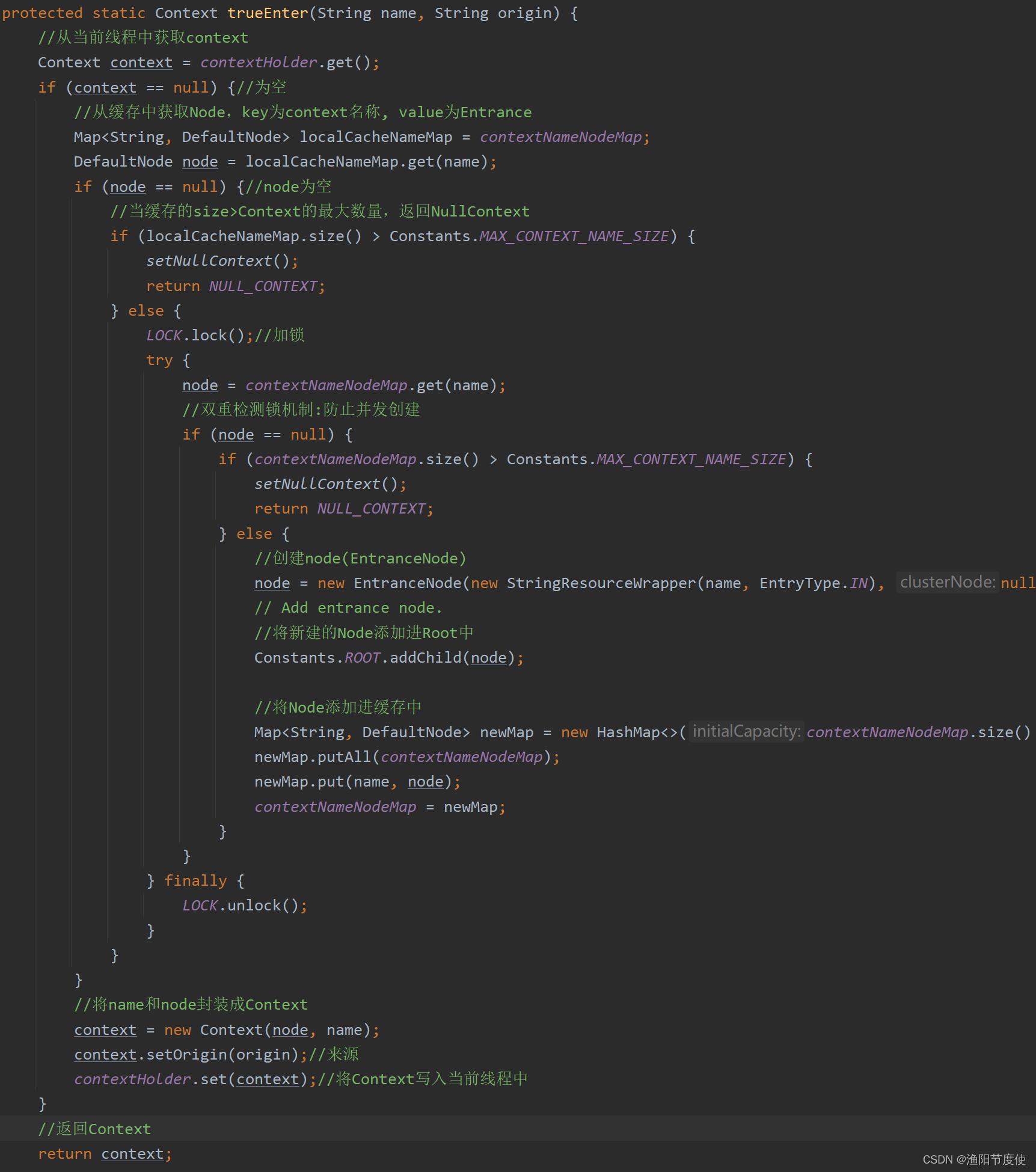Click contextNameNodeMap.get(name) inside try block
The width and height of the screenshot is (1036, 1172).
372,385
